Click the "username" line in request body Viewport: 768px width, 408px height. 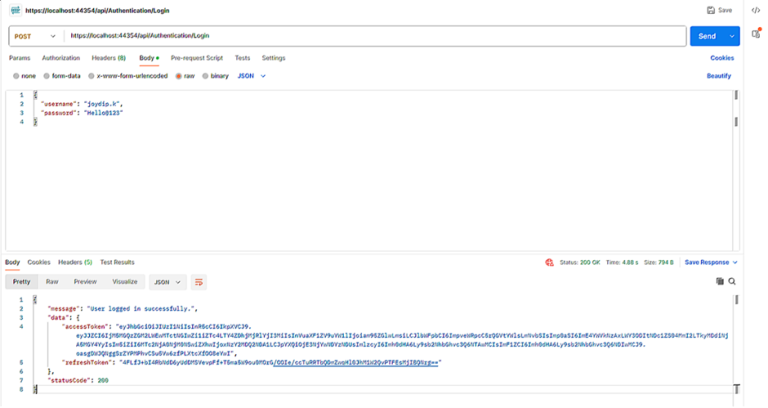point(82,104)
